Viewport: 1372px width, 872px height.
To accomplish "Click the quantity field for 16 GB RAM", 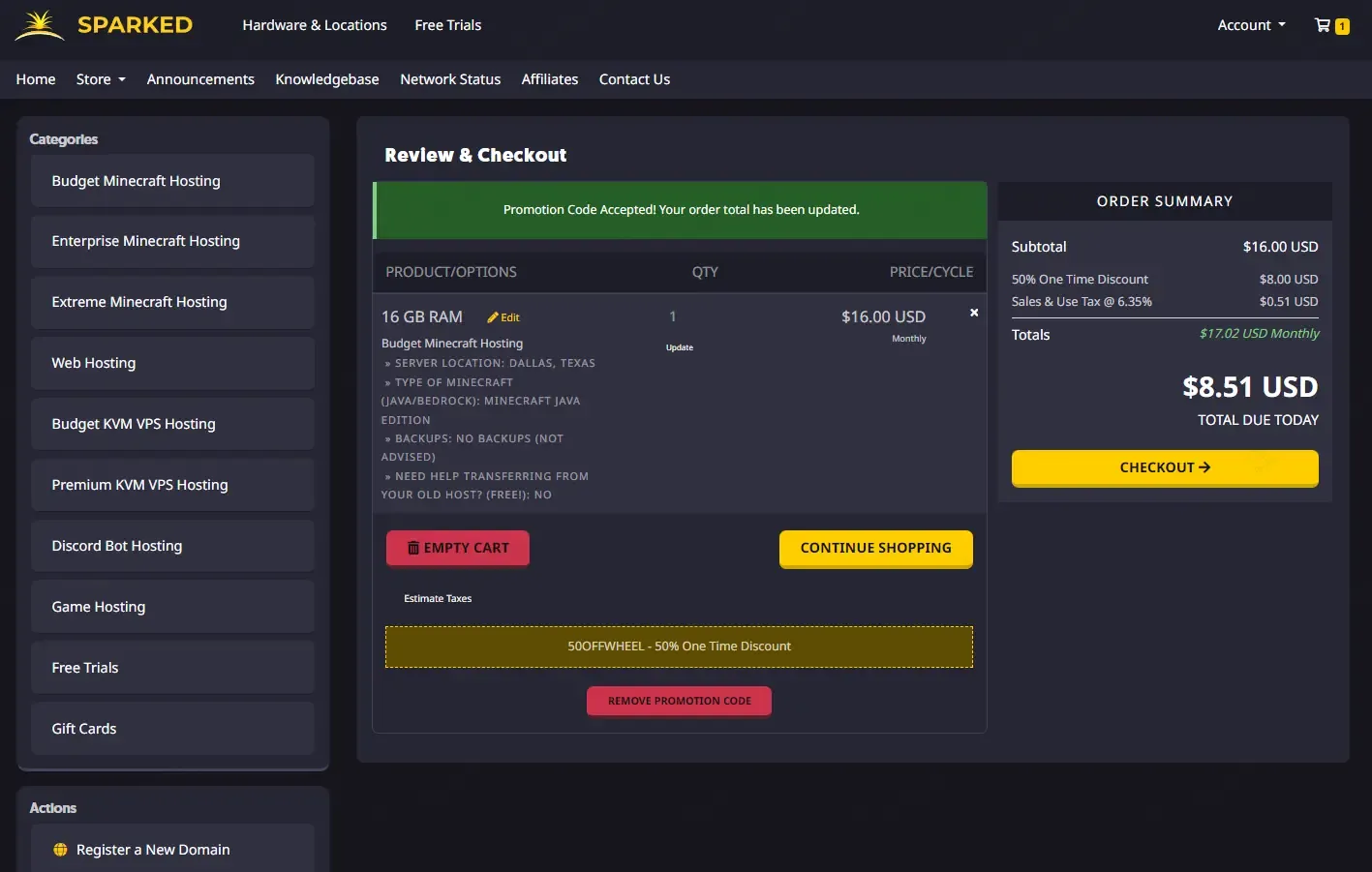I will pyautogui.click(x=673, y=316).
